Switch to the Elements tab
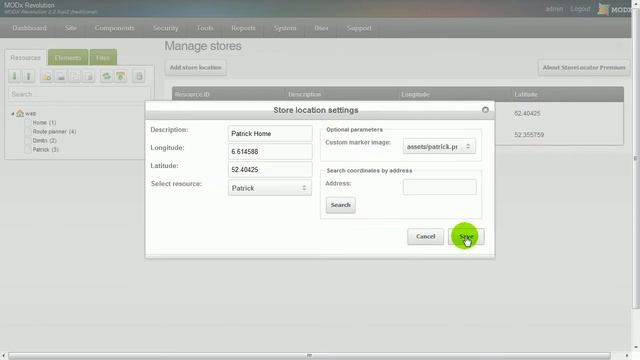 [x=68, y=58]
